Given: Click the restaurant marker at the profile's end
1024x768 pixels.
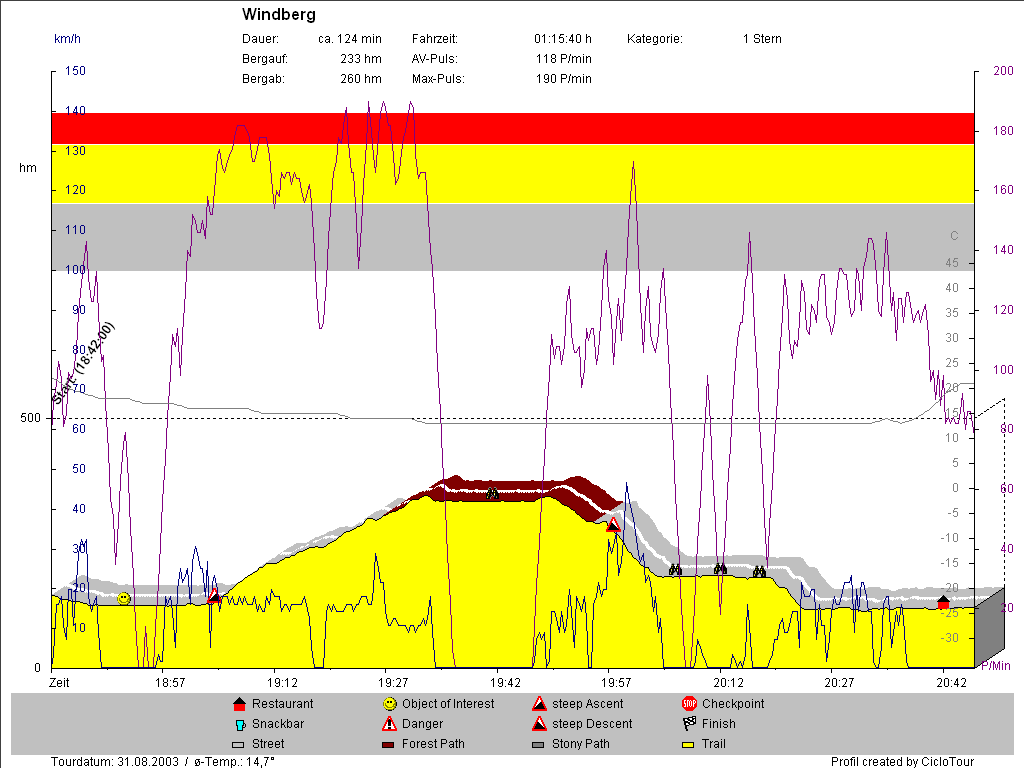Looking at the screenshot, I should pyautogui.click(x=943, y=602).
